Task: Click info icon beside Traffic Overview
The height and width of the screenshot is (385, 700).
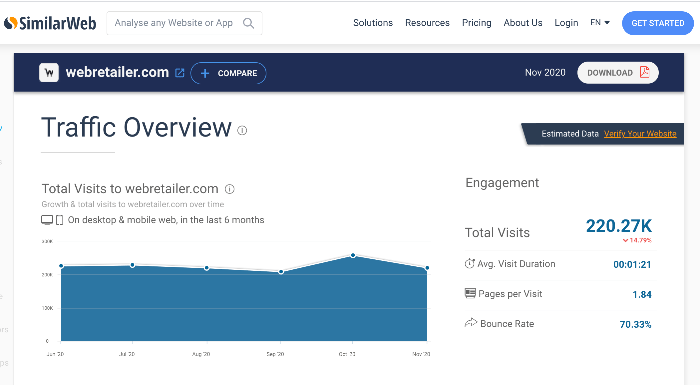Action: pos(242,130)
